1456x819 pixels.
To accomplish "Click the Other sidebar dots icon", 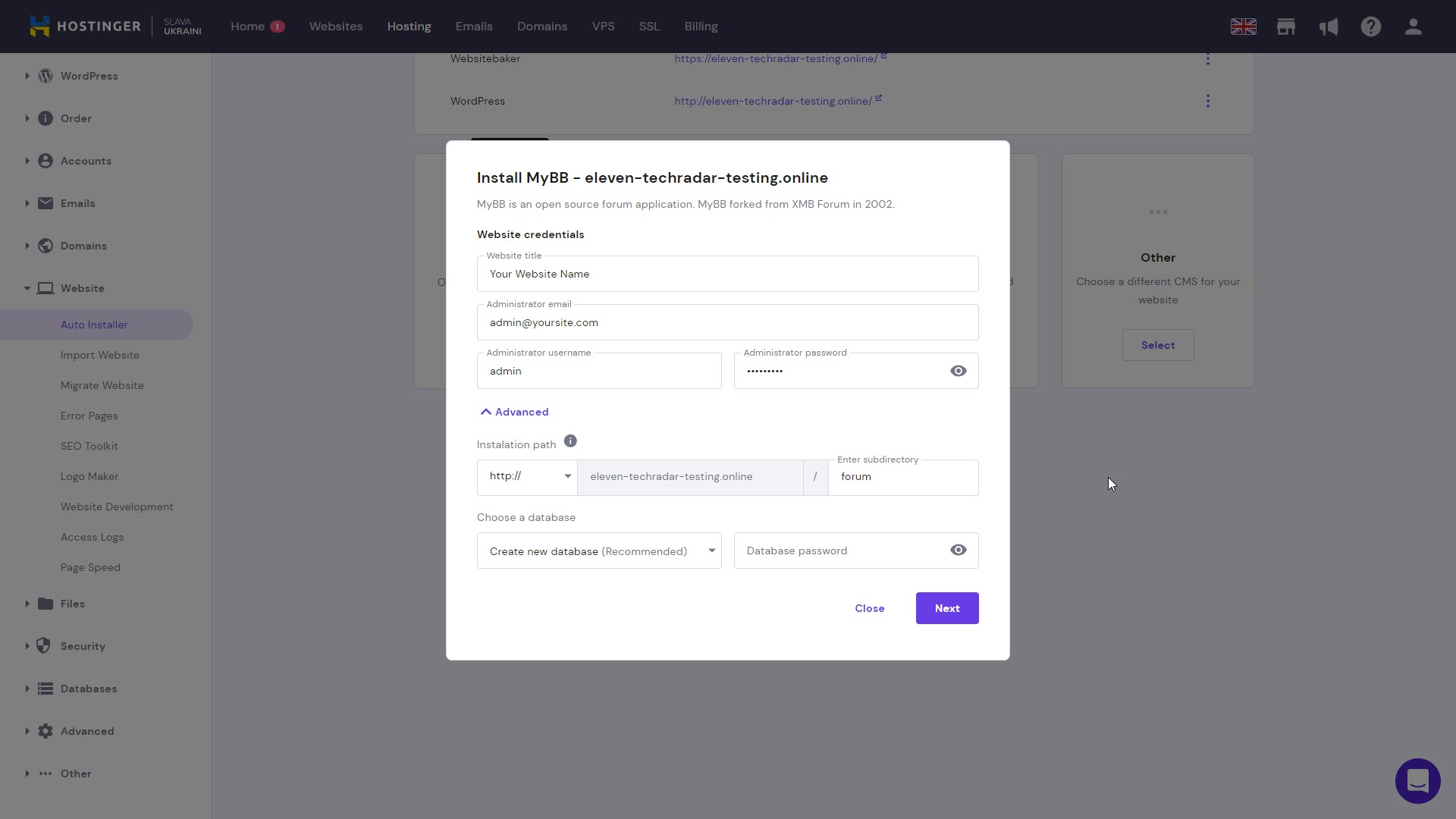I will click(x=45, y=773).
